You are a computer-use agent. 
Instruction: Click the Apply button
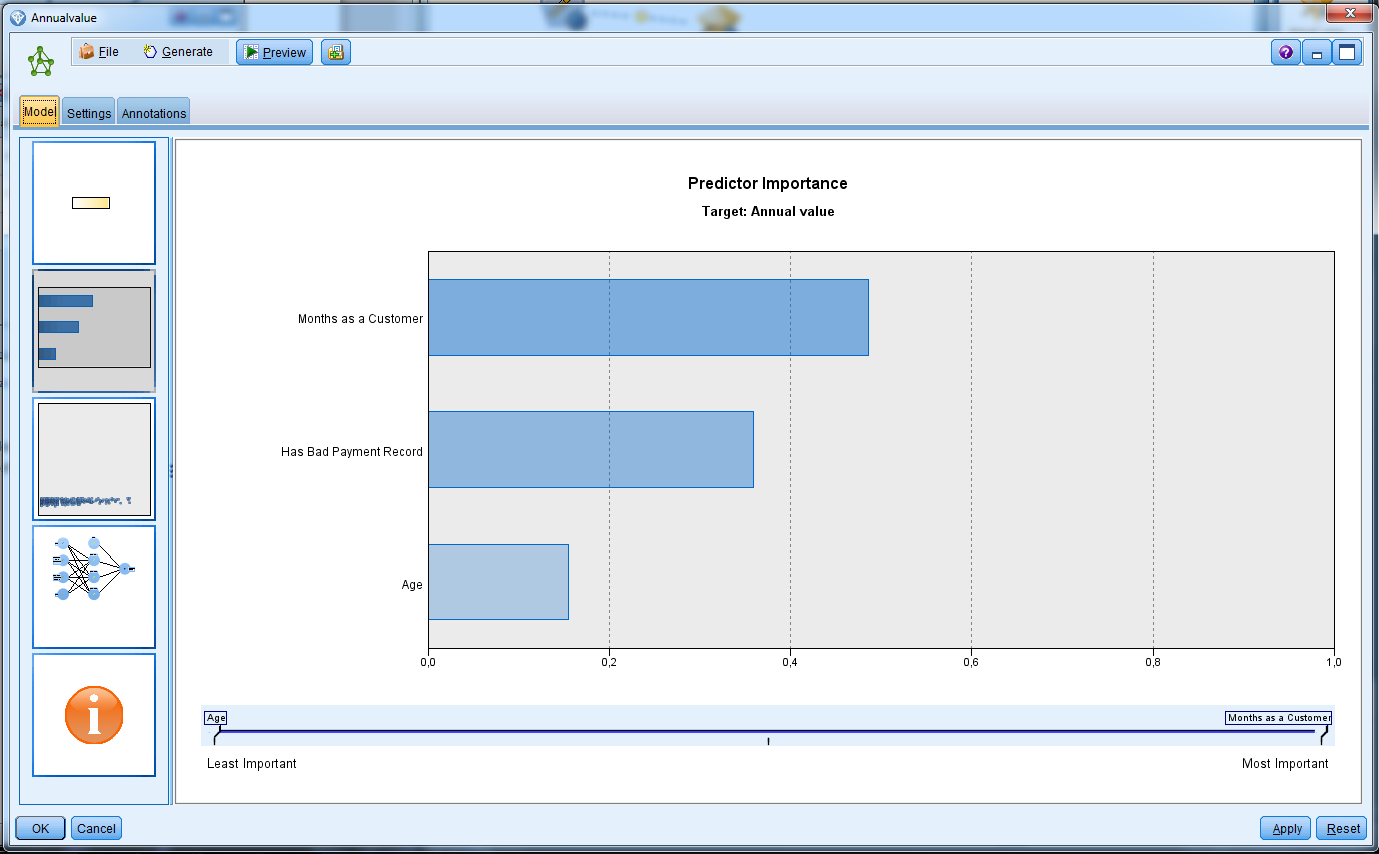coord(1286,828)
